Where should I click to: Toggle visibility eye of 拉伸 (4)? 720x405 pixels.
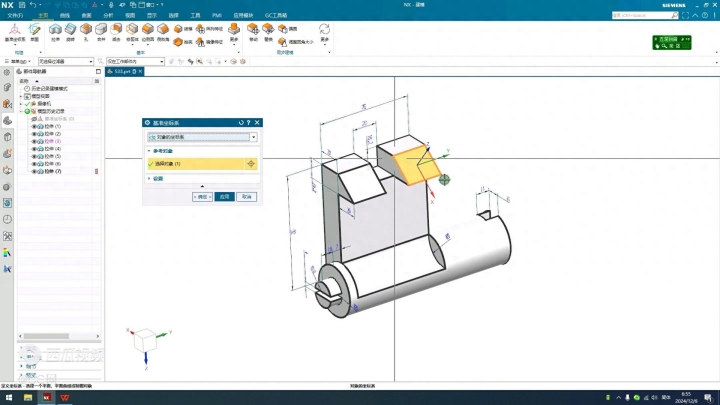pos(34,149)
